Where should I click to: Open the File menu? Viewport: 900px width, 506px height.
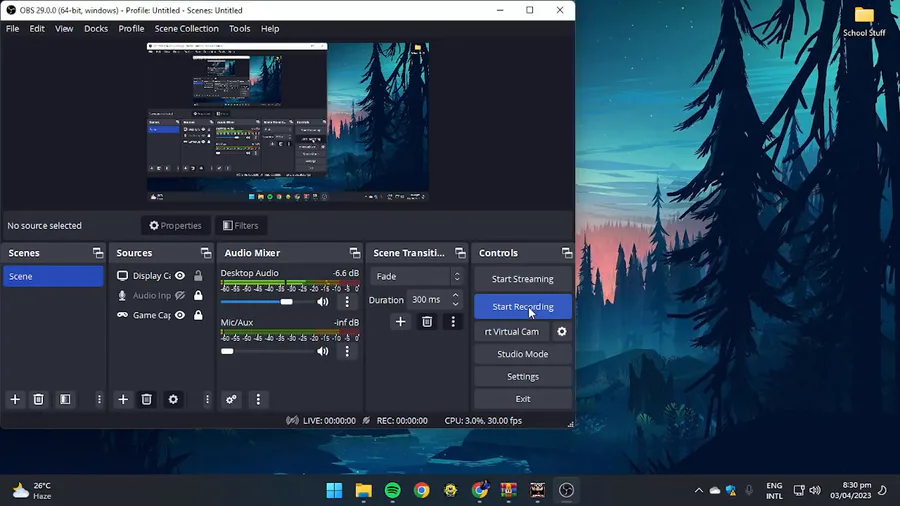tap(13, 29)
